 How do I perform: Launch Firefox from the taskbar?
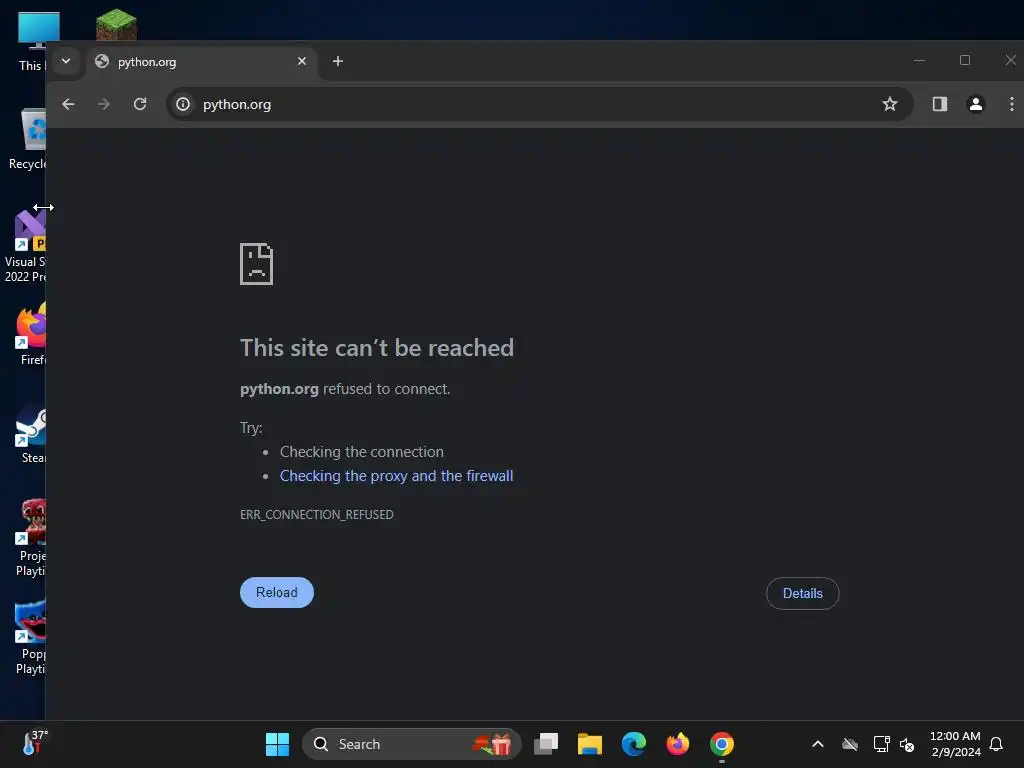[678, 744]
